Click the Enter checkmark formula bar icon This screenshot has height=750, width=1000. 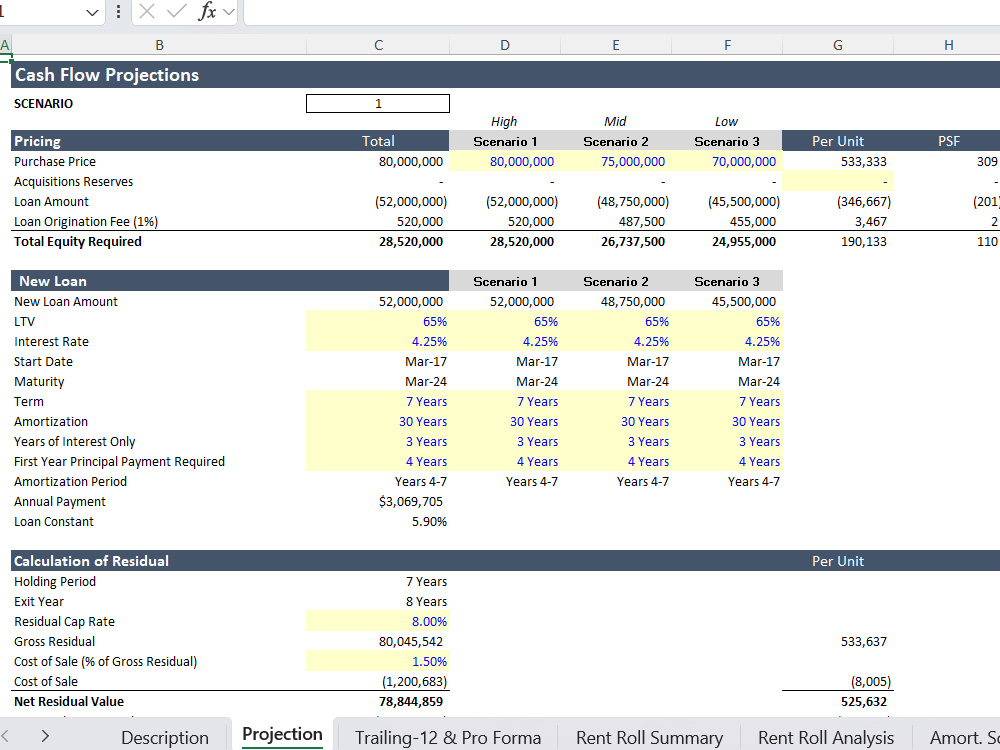click(x=176, y=11)
